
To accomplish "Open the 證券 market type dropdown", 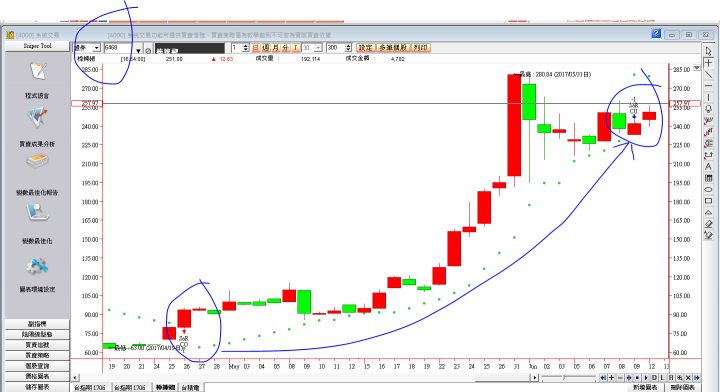I will coord(96,48).
